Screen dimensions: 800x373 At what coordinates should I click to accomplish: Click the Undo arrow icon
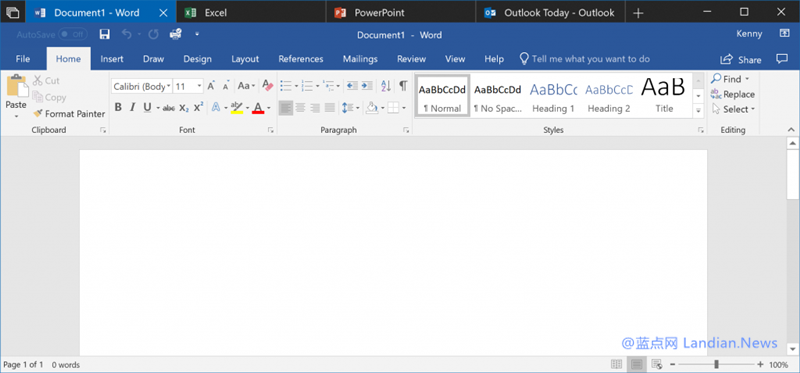(x=126, y=35)
